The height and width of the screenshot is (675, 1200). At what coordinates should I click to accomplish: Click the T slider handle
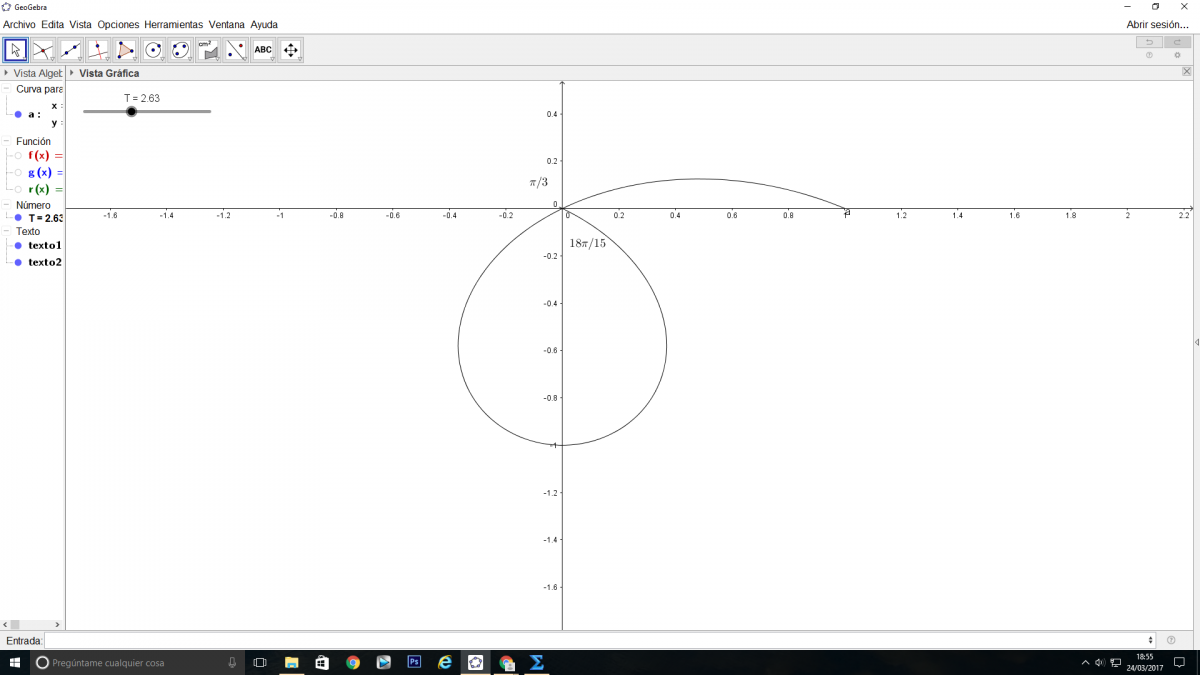(132, 112)
